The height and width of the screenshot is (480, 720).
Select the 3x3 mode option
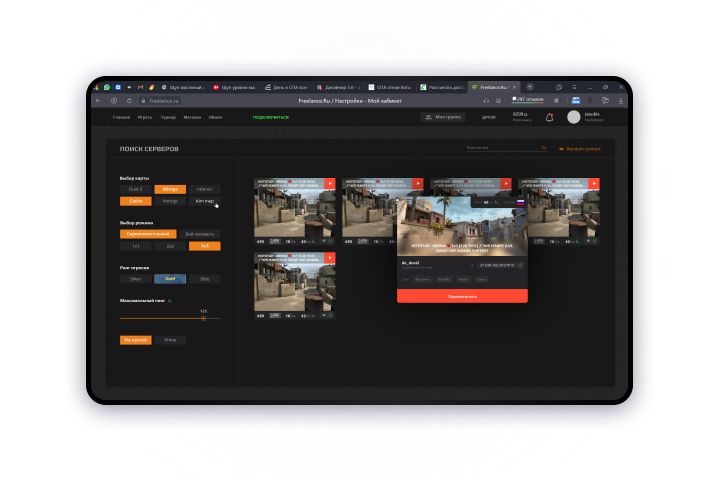(205, 246)
